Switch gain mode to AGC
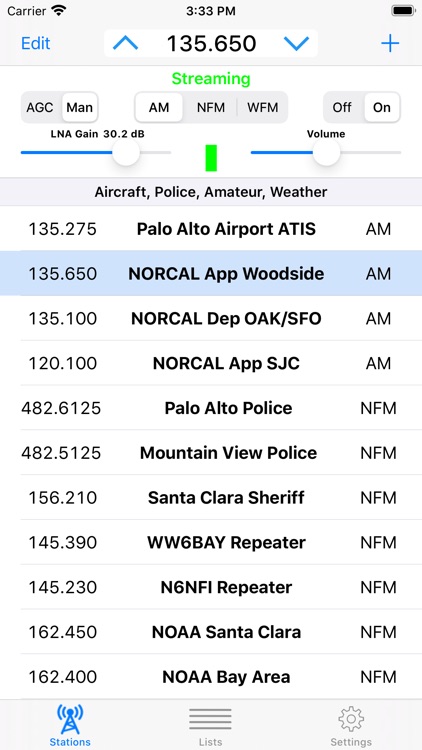Screen dimensions: 422x750 click(x=40, y=107)
